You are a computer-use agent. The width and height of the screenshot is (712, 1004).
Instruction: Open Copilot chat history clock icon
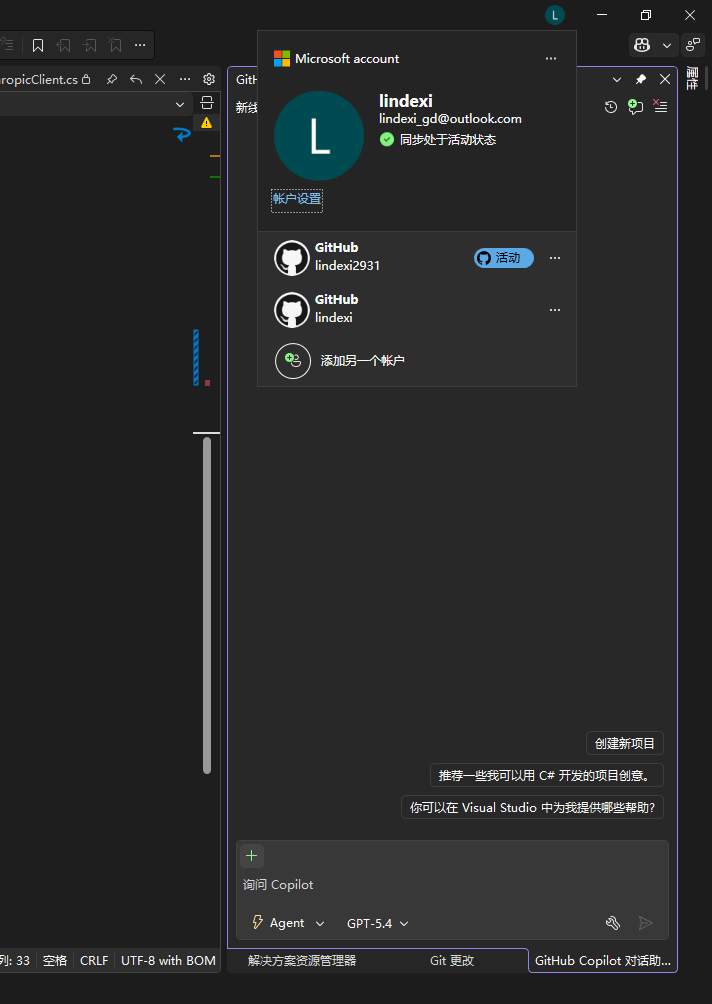tap(611, 107)
